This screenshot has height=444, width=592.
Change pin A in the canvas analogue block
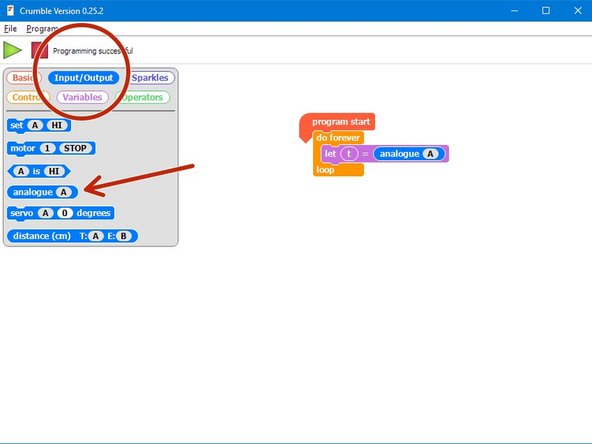[x=430, y=154]
